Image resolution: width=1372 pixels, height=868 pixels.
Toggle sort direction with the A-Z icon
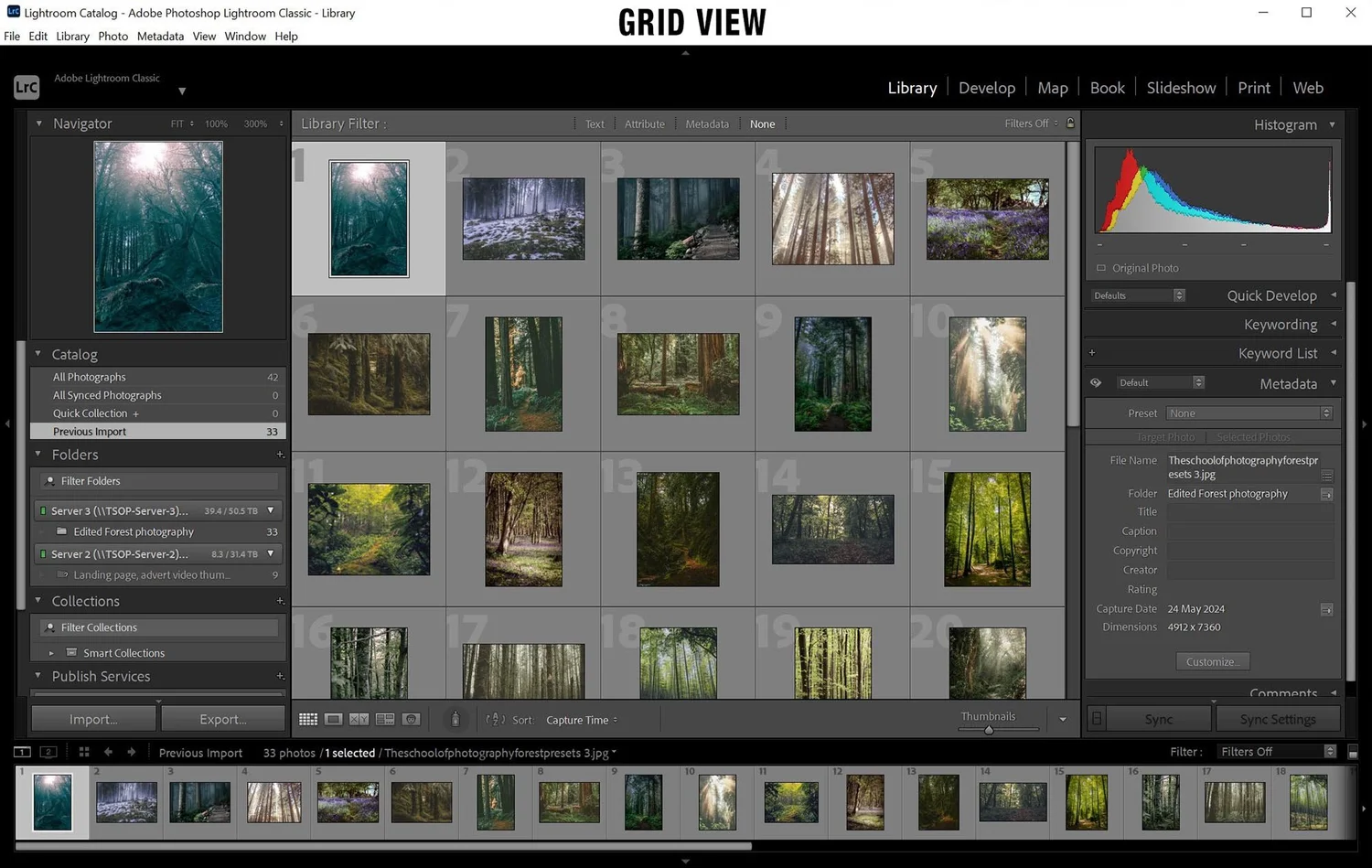pyautogui.click(x=495, y=719)
